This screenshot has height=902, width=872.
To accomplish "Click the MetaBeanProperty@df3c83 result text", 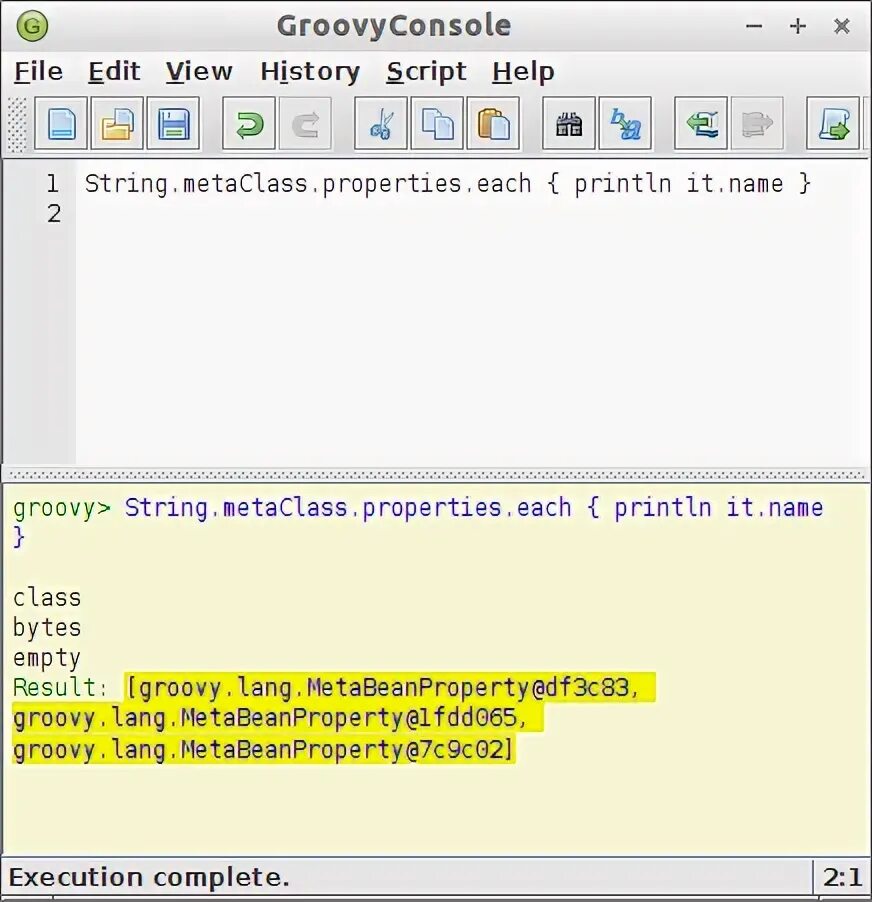I will [391, 687].
